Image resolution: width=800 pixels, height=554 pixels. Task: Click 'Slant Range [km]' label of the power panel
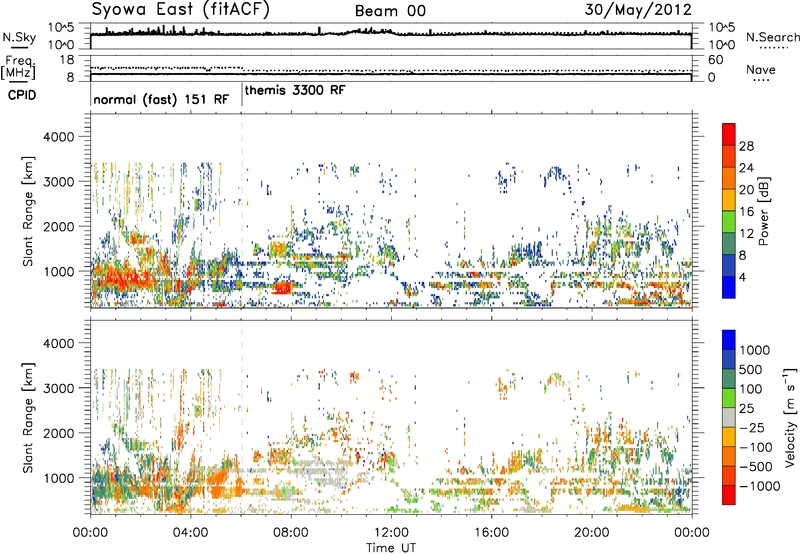[28, 211]
